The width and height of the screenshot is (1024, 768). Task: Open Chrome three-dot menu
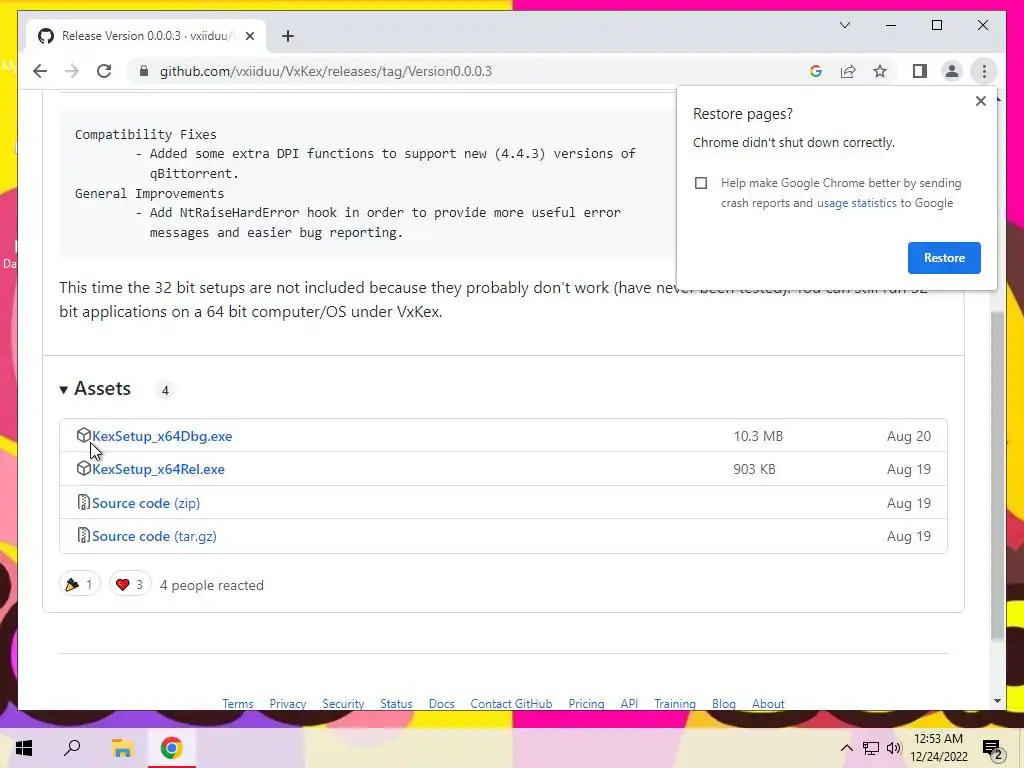pyautogui.click(x=984, y=71)
